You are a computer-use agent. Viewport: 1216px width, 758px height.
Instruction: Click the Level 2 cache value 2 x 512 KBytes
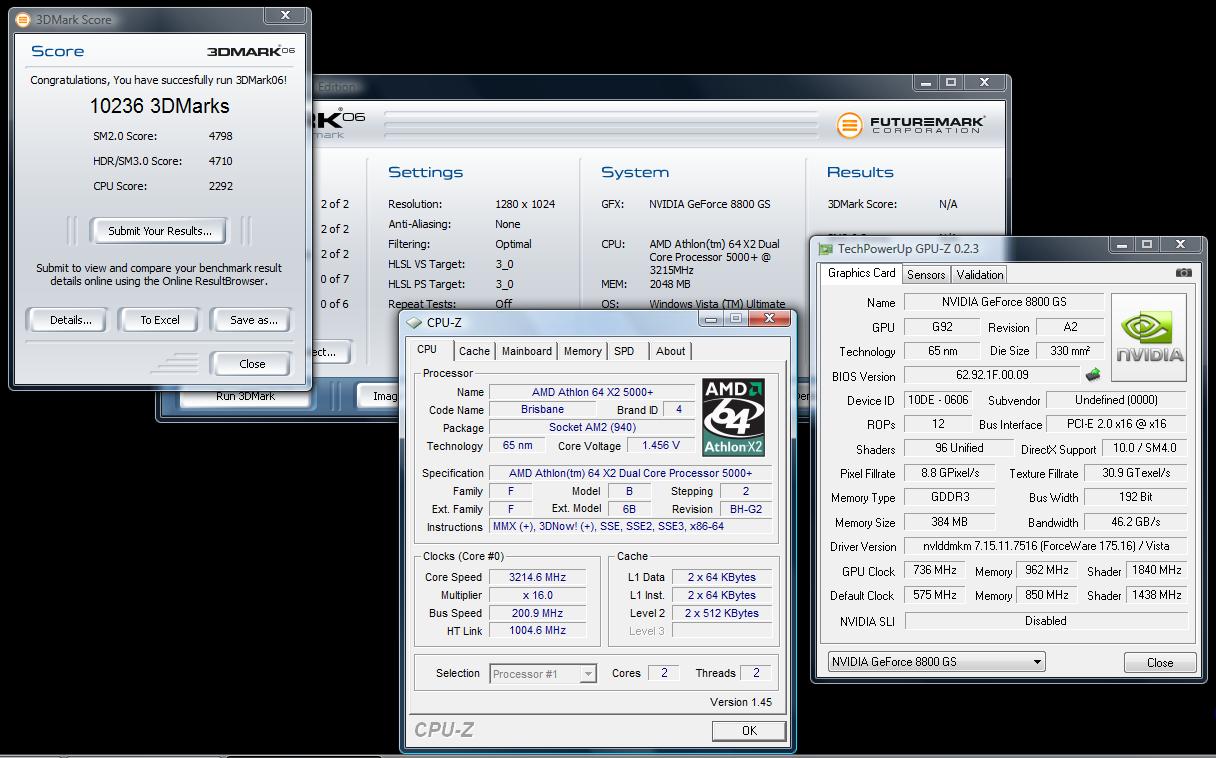[x=722, y=613]
